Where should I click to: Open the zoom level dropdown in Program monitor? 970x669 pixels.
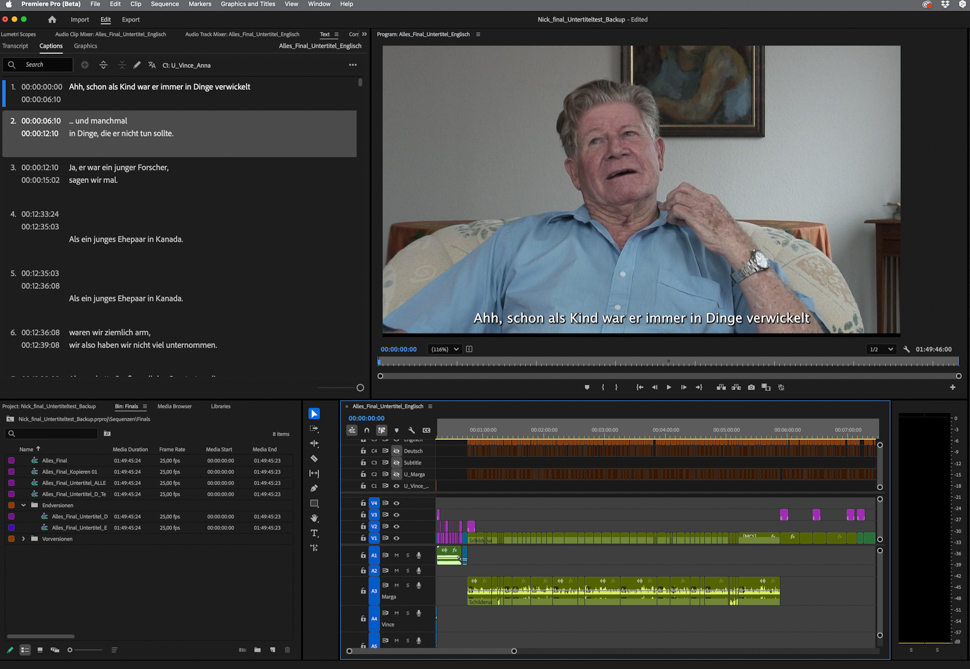(x=444, y=349)
